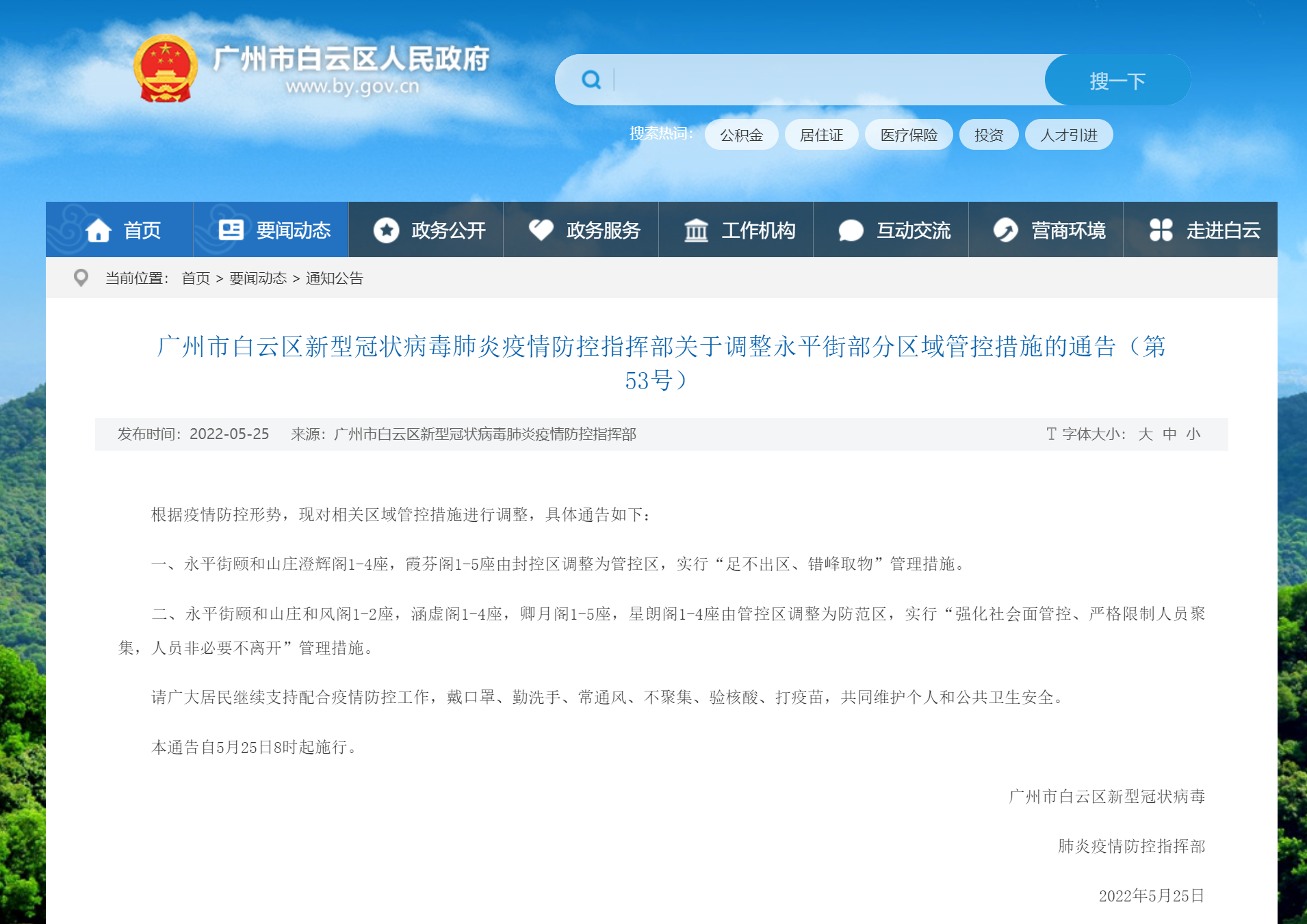Click the search magnifier icon

(x=591, y=80)
